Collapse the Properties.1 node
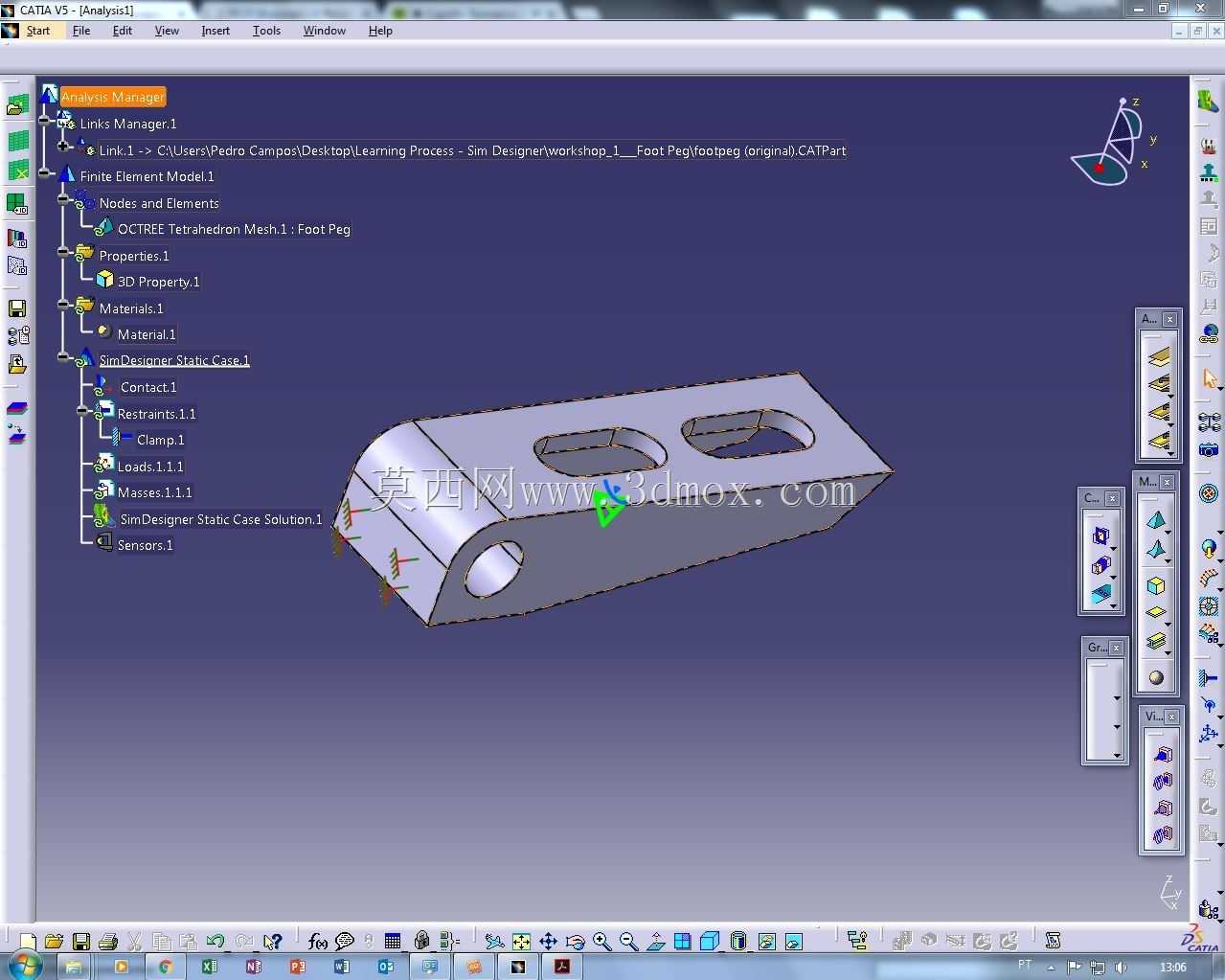 [x=63, y=252]
